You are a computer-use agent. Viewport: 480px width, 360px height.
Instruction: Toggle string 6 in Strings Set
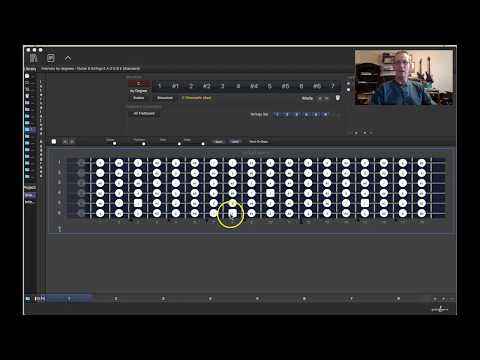click(x=325, y=115)
